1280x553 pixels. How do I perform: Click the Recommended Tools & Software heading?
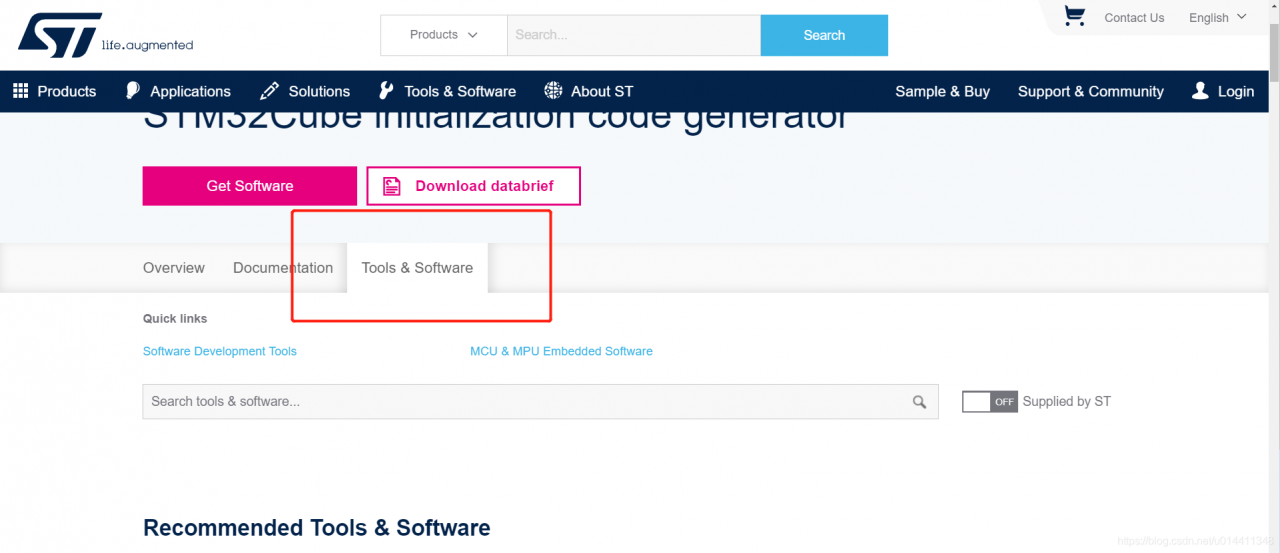pyautogui.click(x=317, y=528)
